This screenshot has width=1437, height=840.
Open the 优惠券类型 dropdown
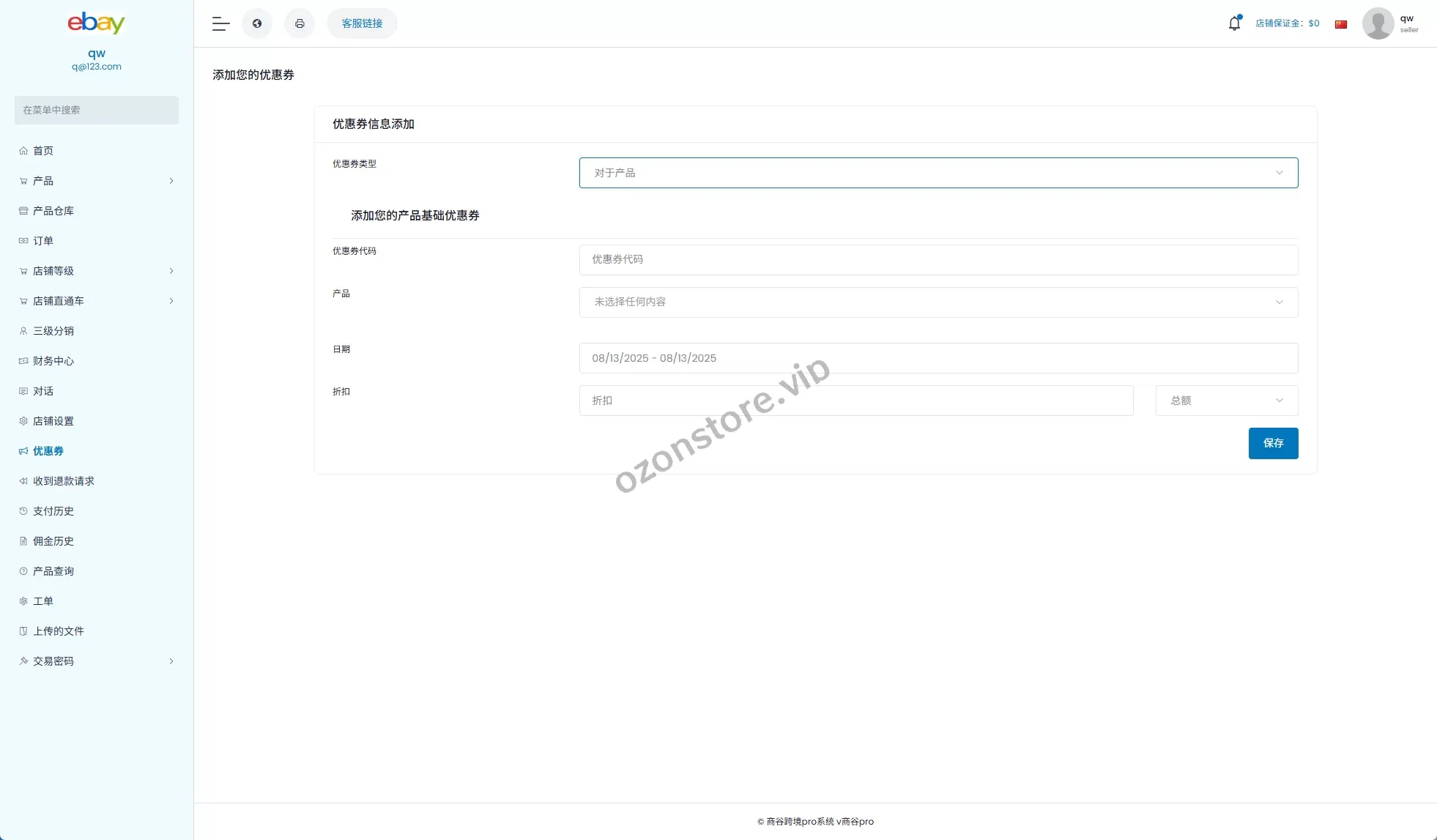tap(938, 173)
